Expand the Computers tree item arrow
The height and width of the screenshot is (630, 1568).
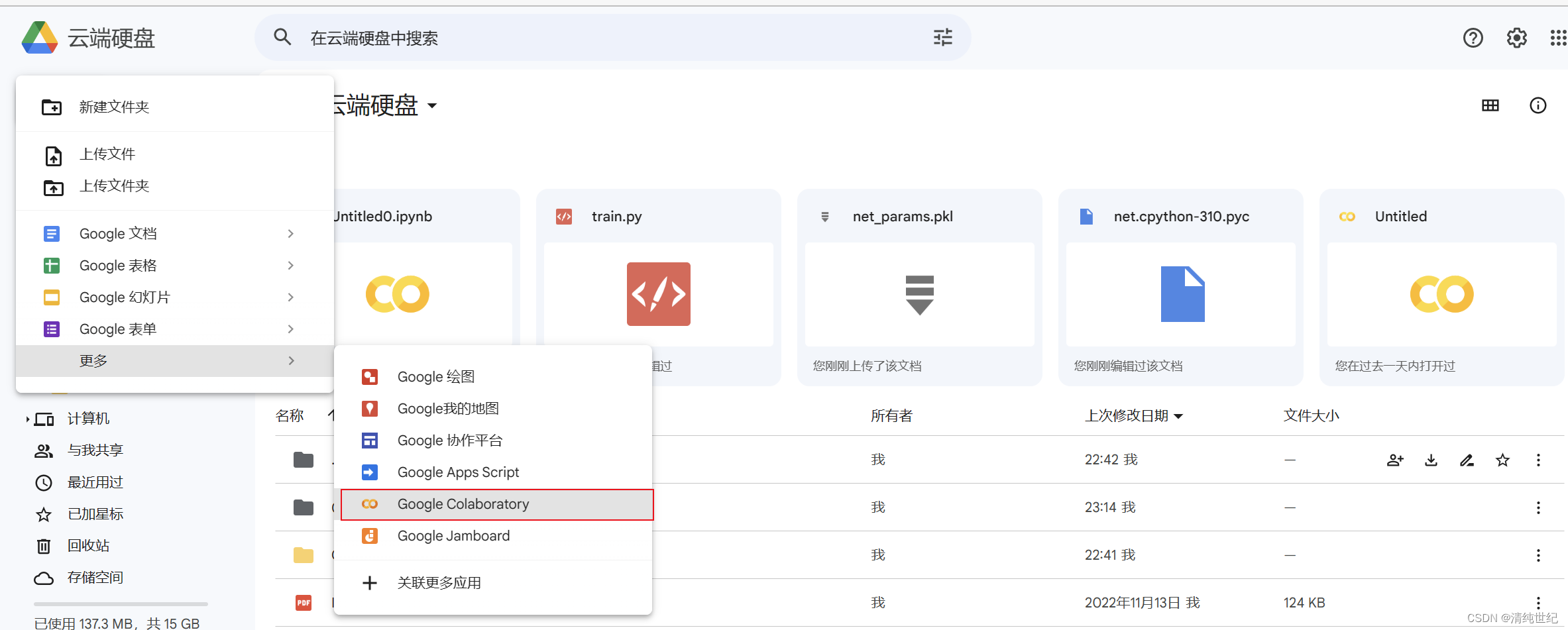coord(27,419)
